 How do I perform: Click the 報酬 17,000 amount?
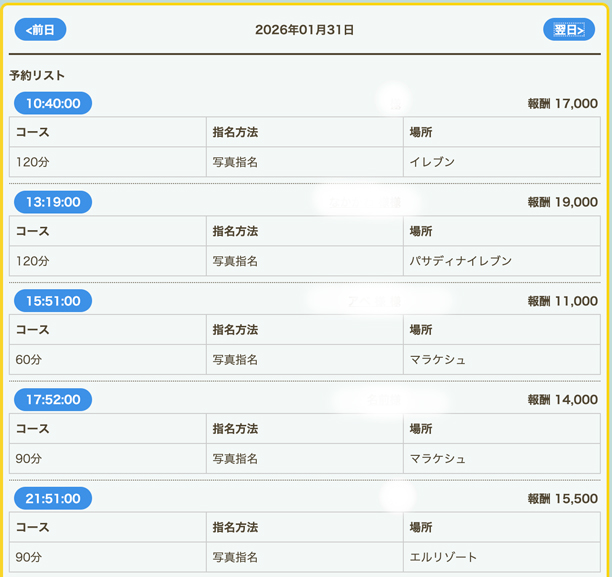coord(562,103)
